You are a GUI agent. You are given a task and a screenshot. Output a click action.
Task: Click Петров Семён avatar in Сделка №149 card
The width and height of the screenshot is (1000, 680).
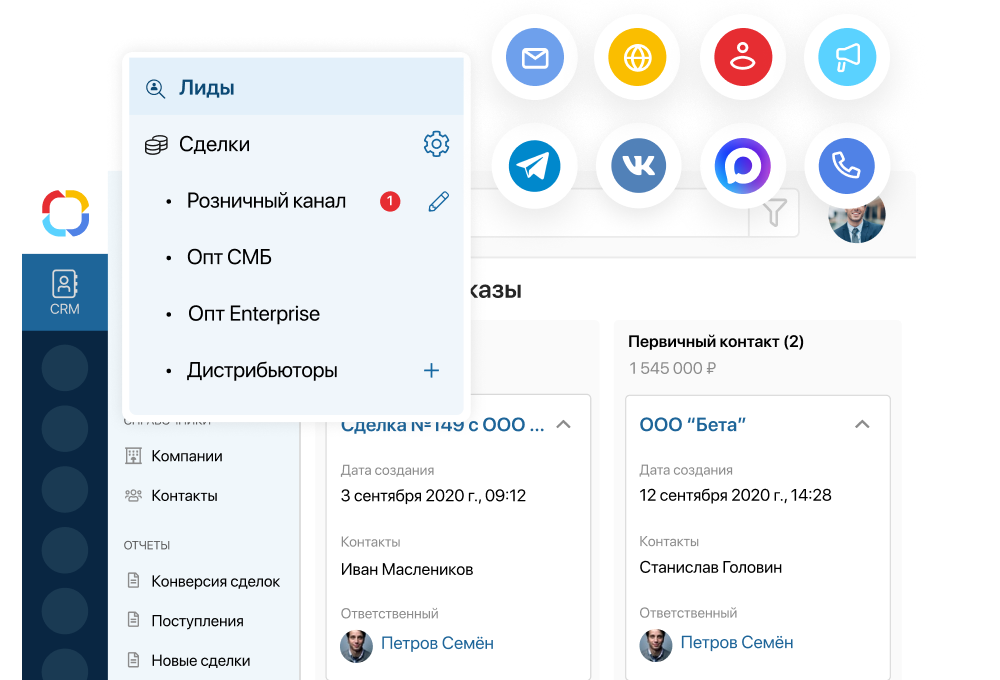coord(357,646)
